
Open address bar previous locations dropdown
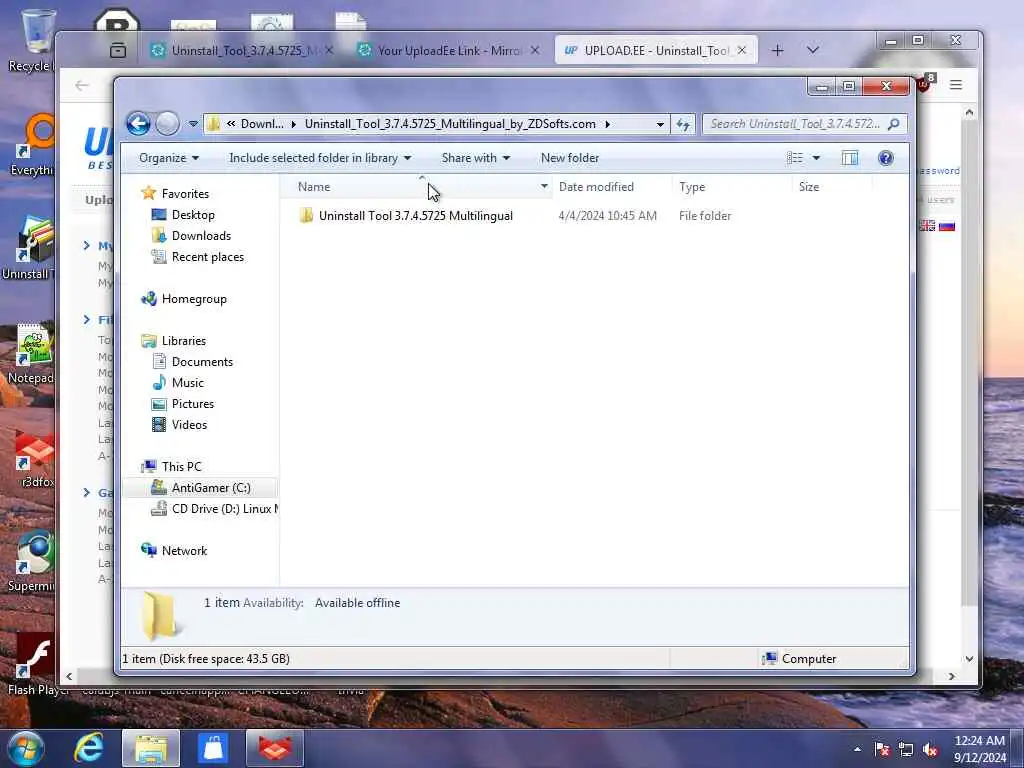pos(660,124)
